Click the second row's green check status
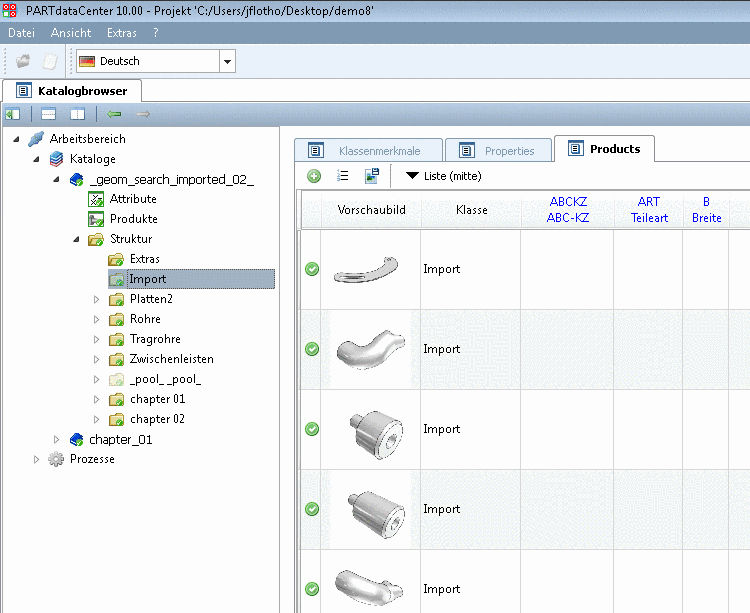The width and height of the screenshot is (750, 613). click(x=312, y=349)
